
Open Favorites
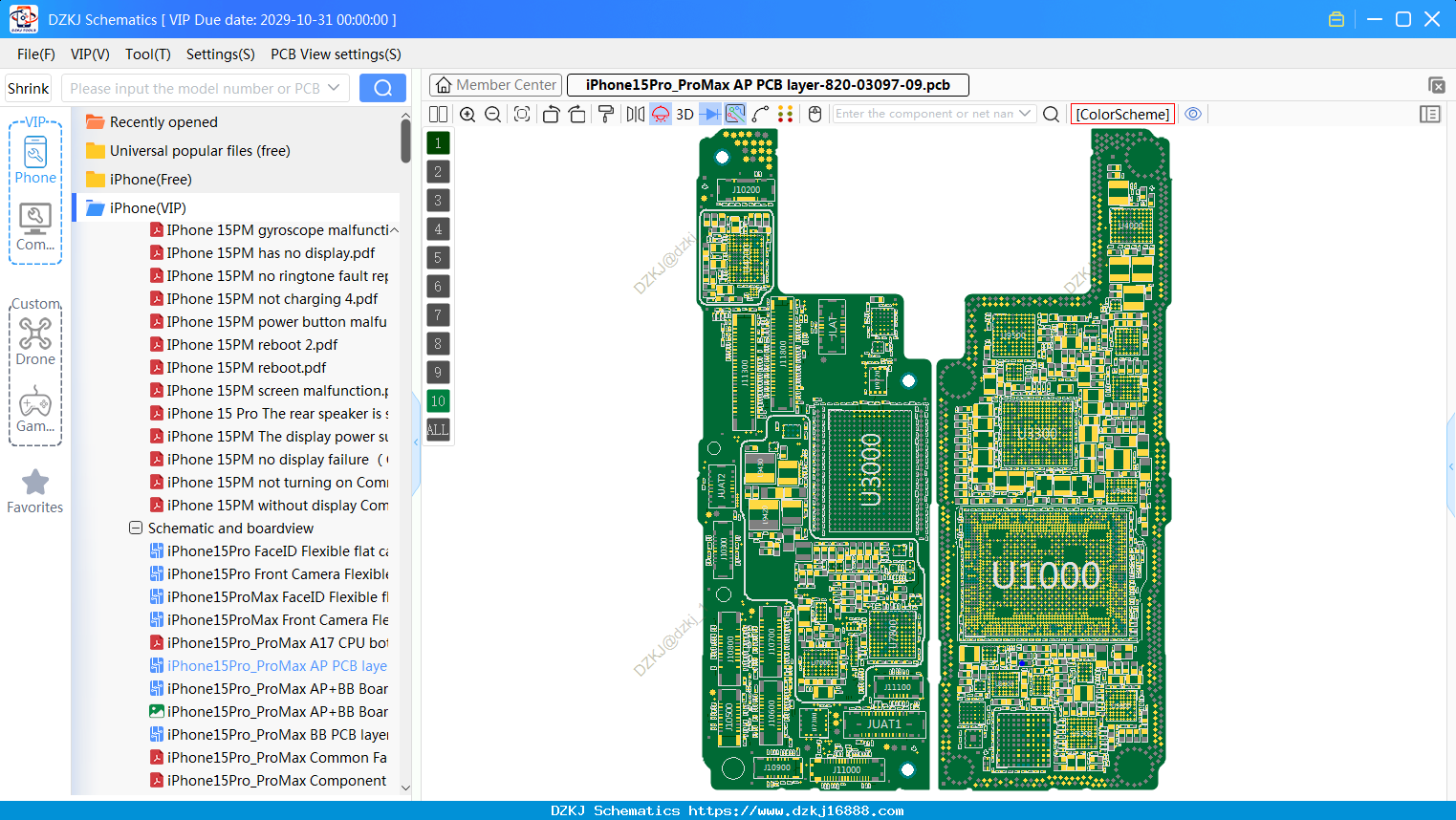[35, 491]
